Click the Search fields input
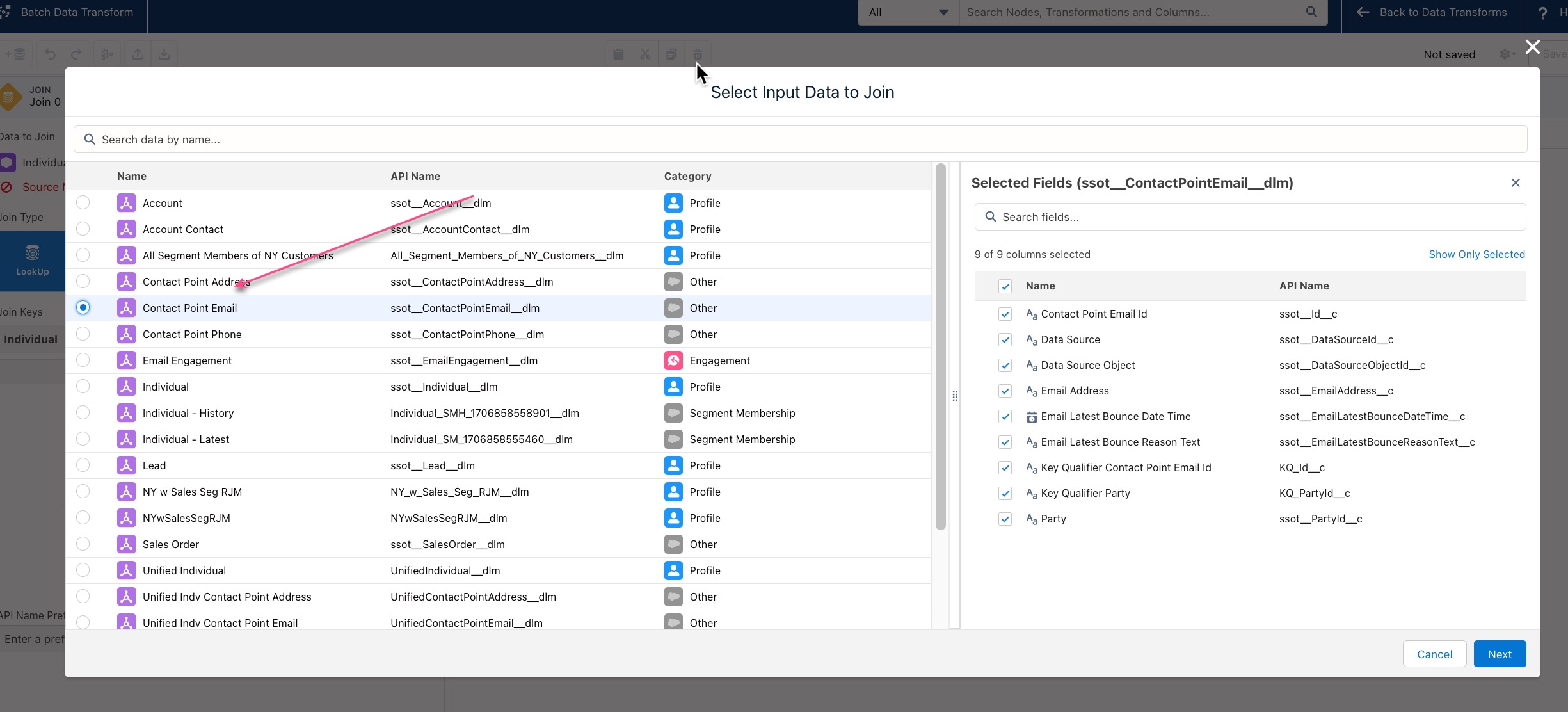Image resolution: width=1568 pixels, height=712 pixels. point(1250,217)
